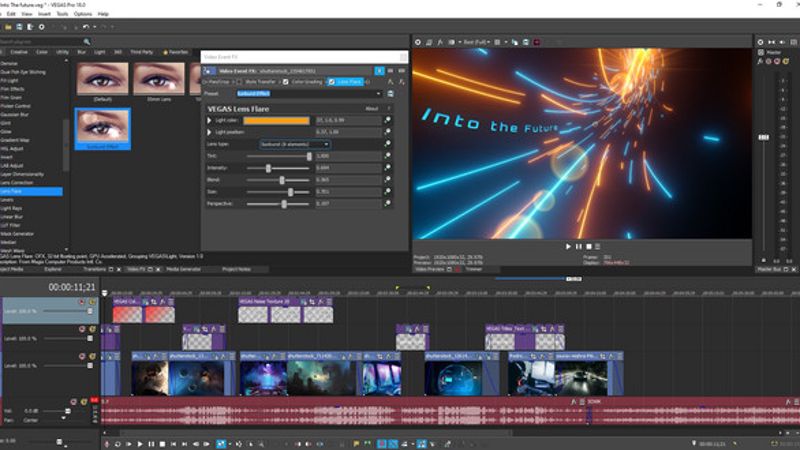Click the Undo arrow in main toolbar

coord(86,27)
